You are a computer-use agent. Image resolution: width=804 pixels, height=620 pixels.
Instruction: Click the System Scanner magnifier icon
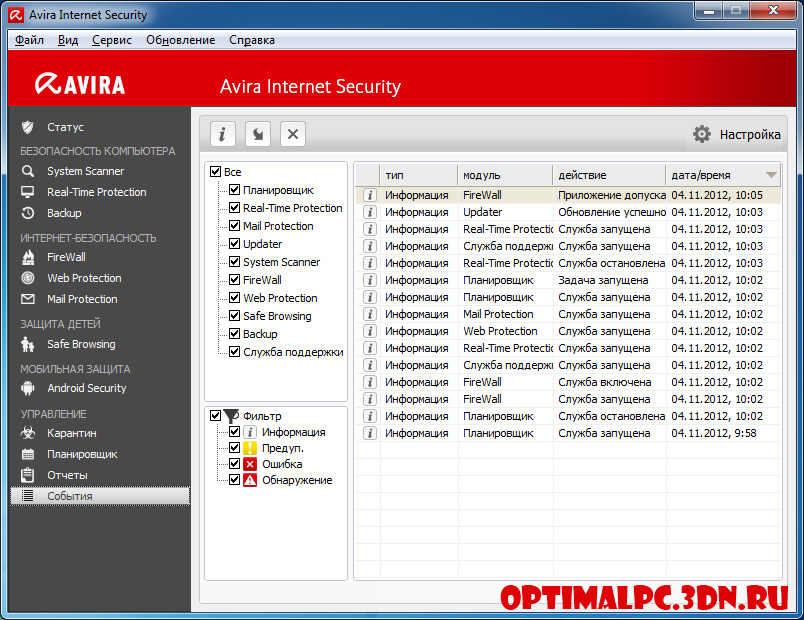coord(28,171)
